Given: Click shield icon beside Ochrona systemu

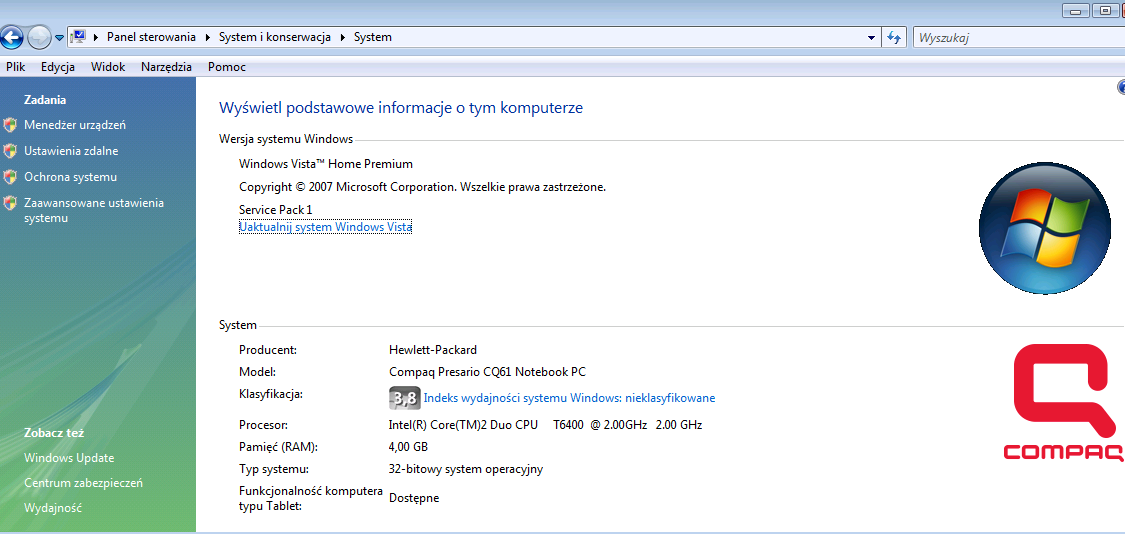Looking at the screenshot, I should [x=10, y=177].
